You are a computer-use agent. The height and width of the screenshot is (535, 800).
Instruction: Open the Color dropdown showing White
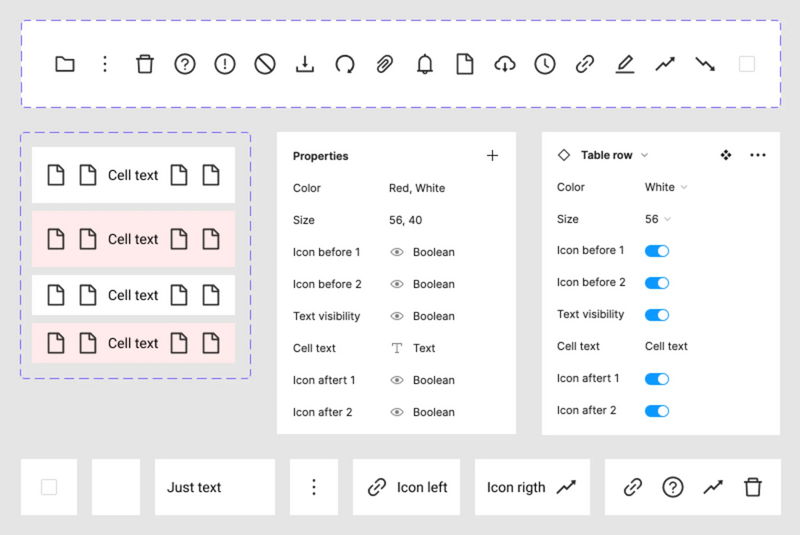pyautogui.click(x=666, y=187)
